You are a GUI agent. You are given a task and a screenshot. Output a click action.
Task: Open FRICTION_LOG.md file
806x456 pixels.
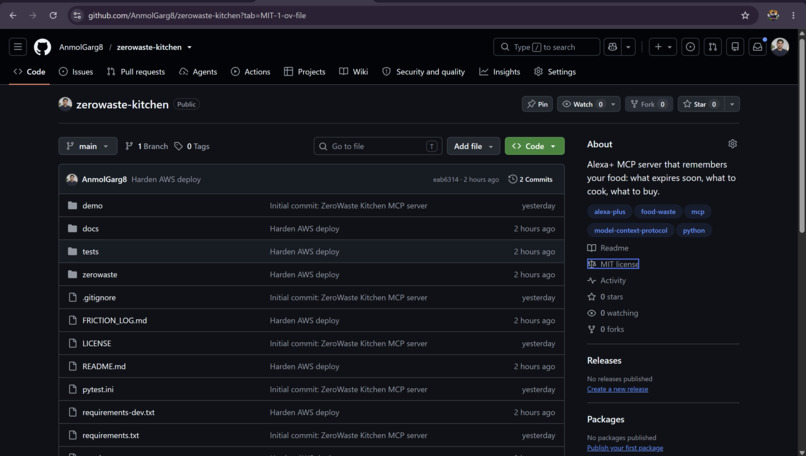(x=115, y=320)
